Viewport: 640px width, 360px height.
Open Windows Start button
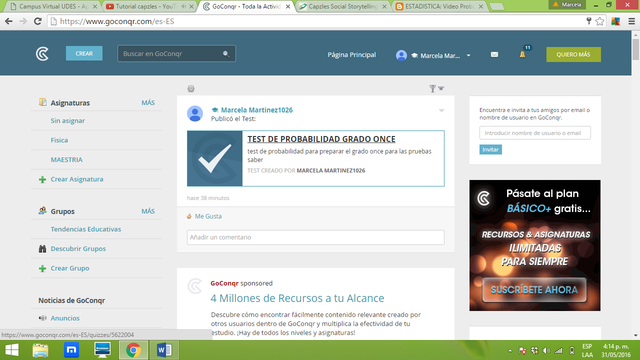[x=12, y=350]
